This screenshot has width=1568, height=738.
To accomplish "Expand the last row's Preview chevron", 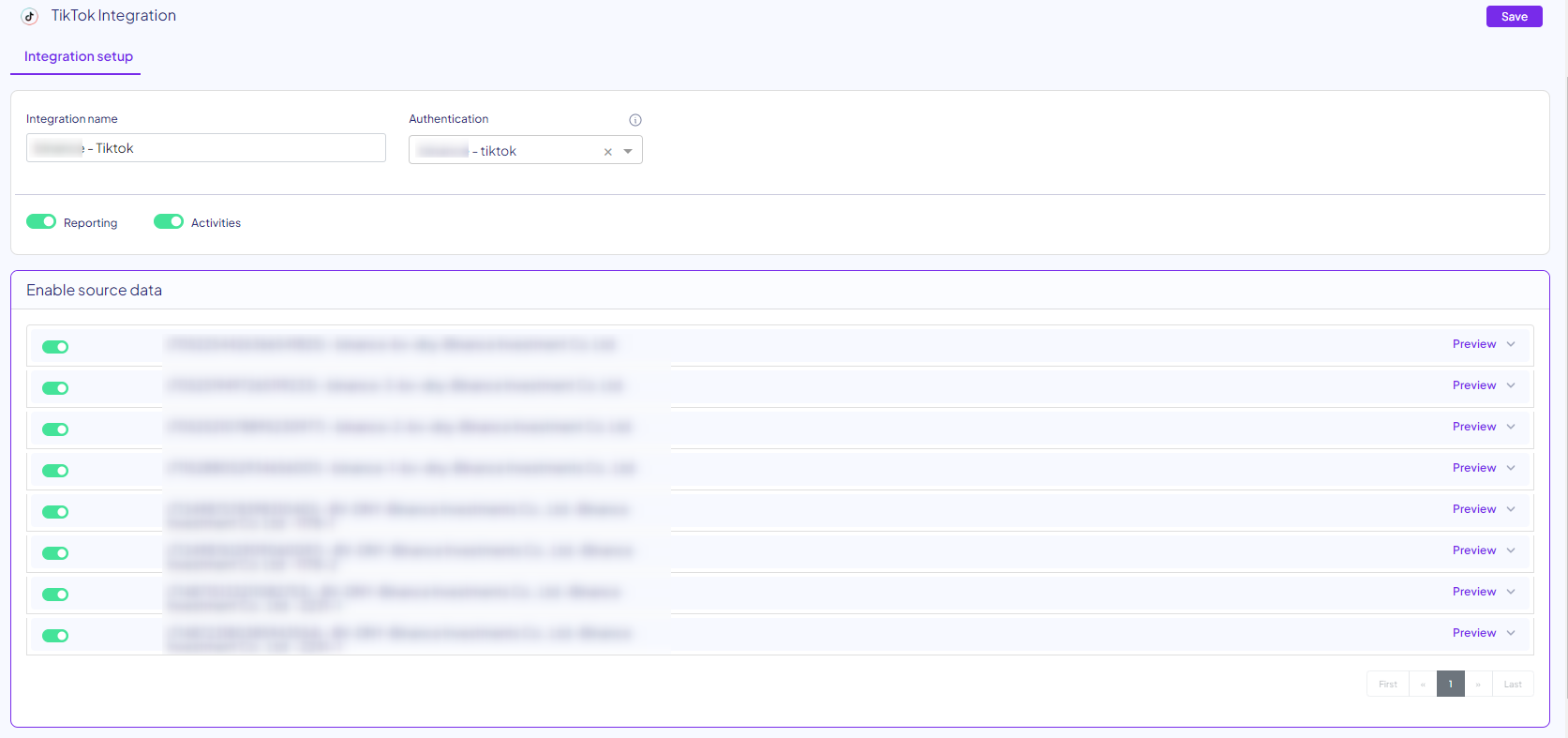I will point(1511,633).
